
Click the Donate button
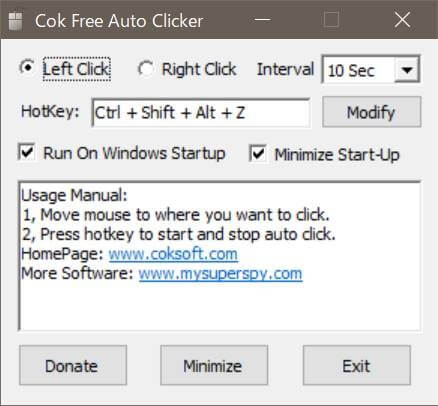click(73, 365)
